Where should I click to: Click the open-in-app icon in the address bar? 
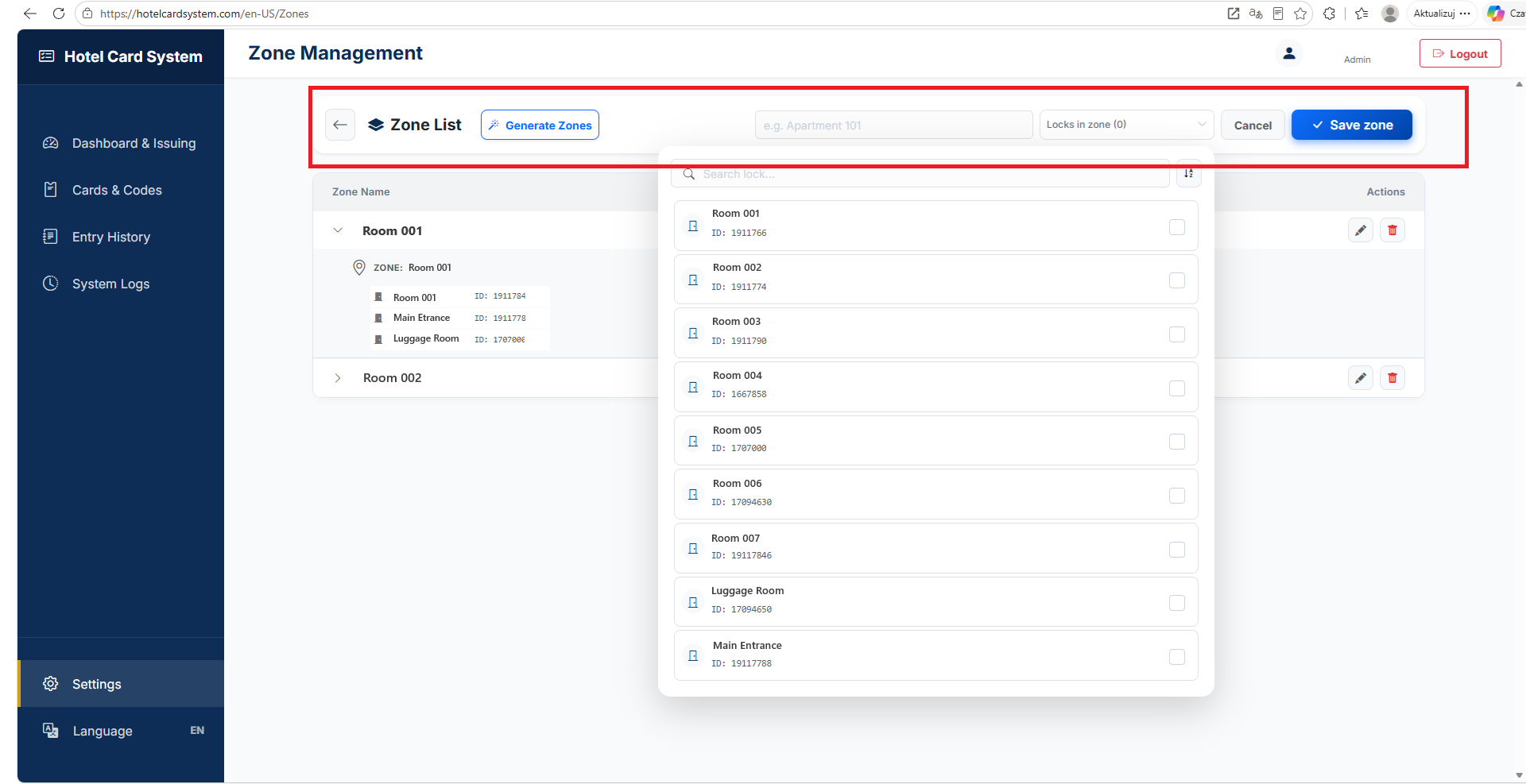point(1234,14)
